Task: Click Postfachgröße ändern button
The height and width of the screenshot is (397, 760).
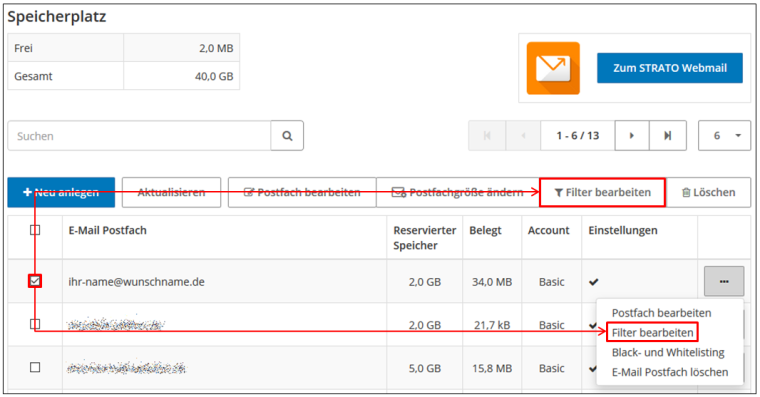Action: pos(458,192)
